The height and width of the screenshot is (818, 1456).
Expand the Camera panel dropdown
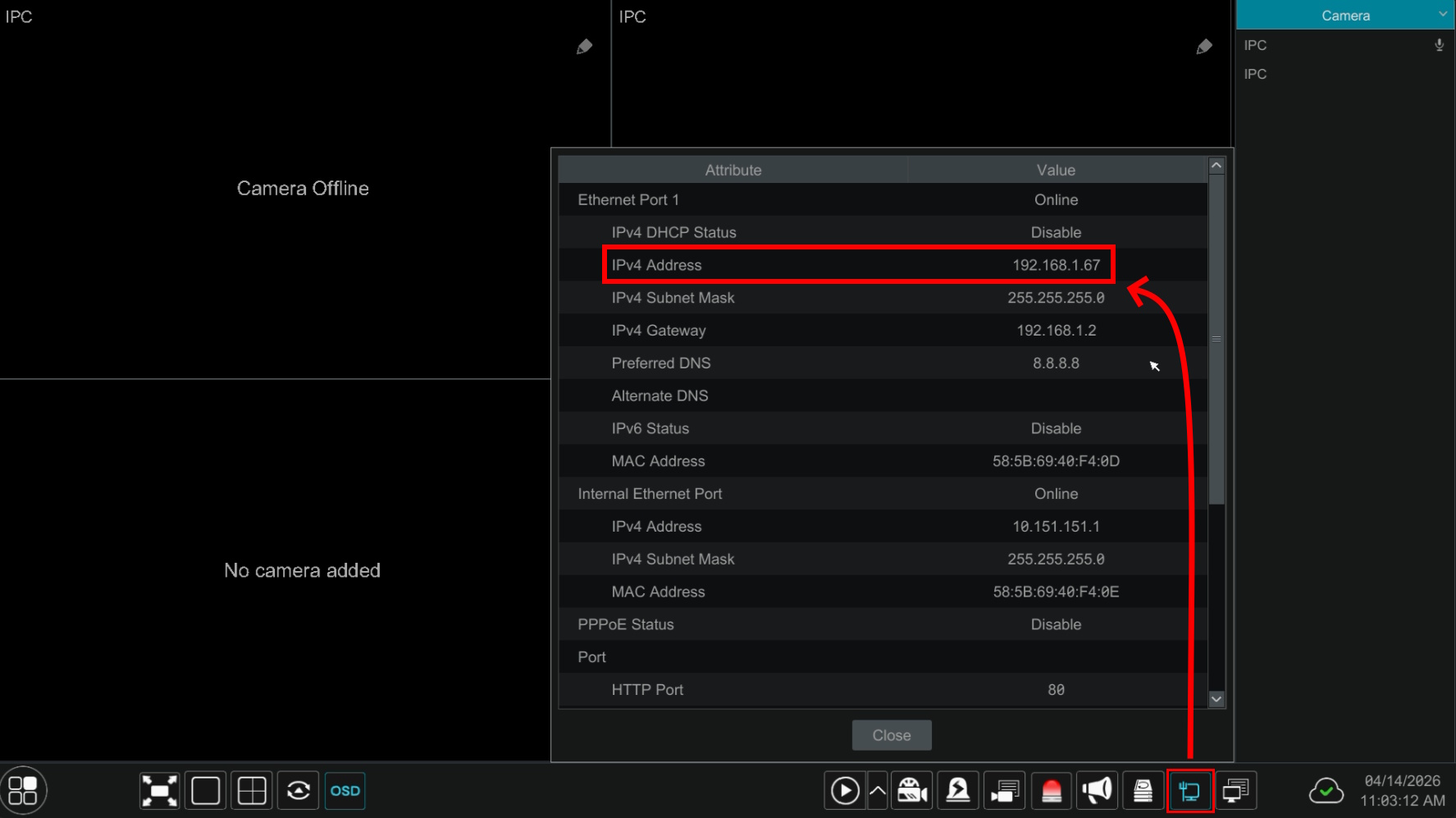1442,15
